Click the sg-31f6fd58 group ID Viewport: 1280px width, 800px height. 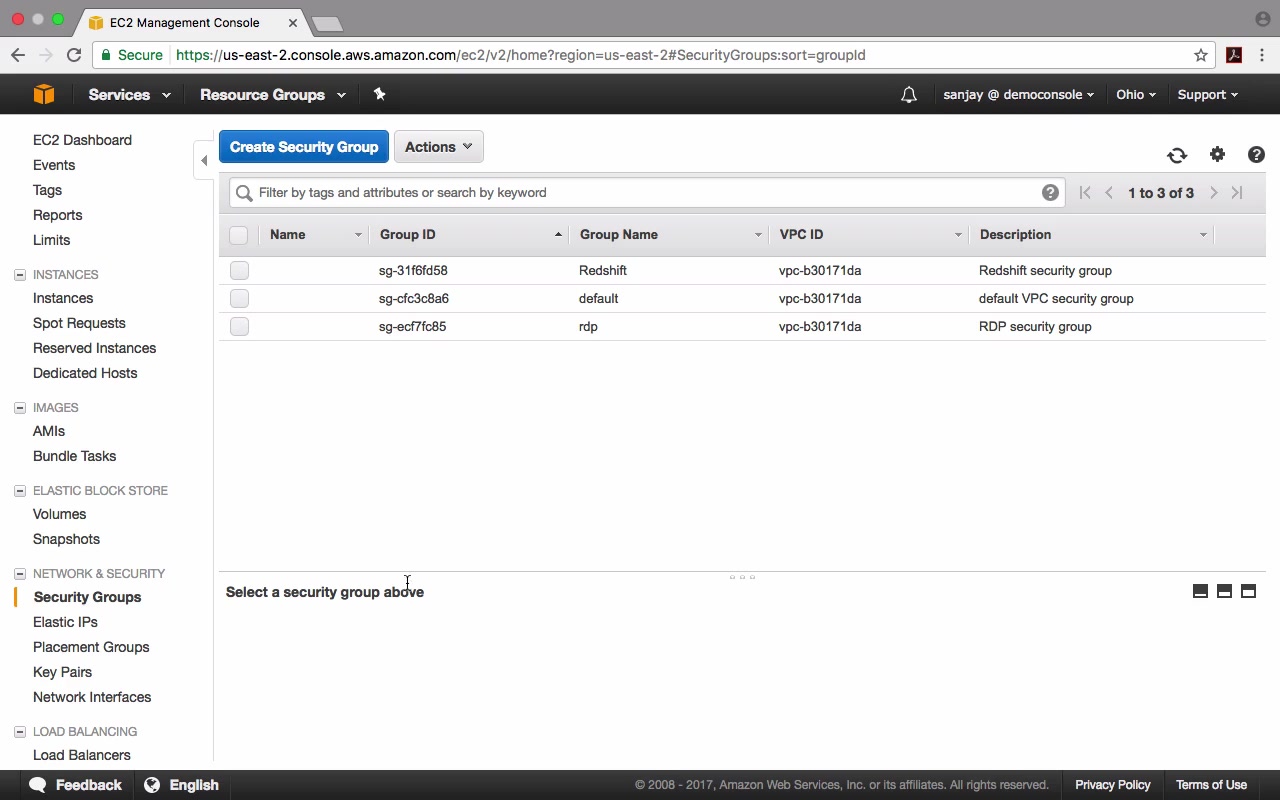coord(413,270)
